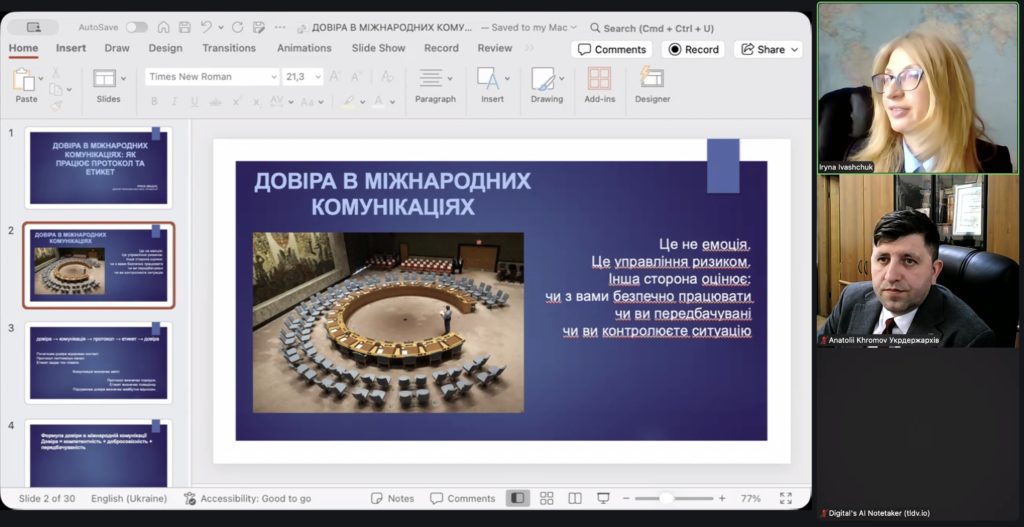The height and width of the screenshot is (527, 1024).
Task: Toggle Normal view button in status bar
Action: 517,498
